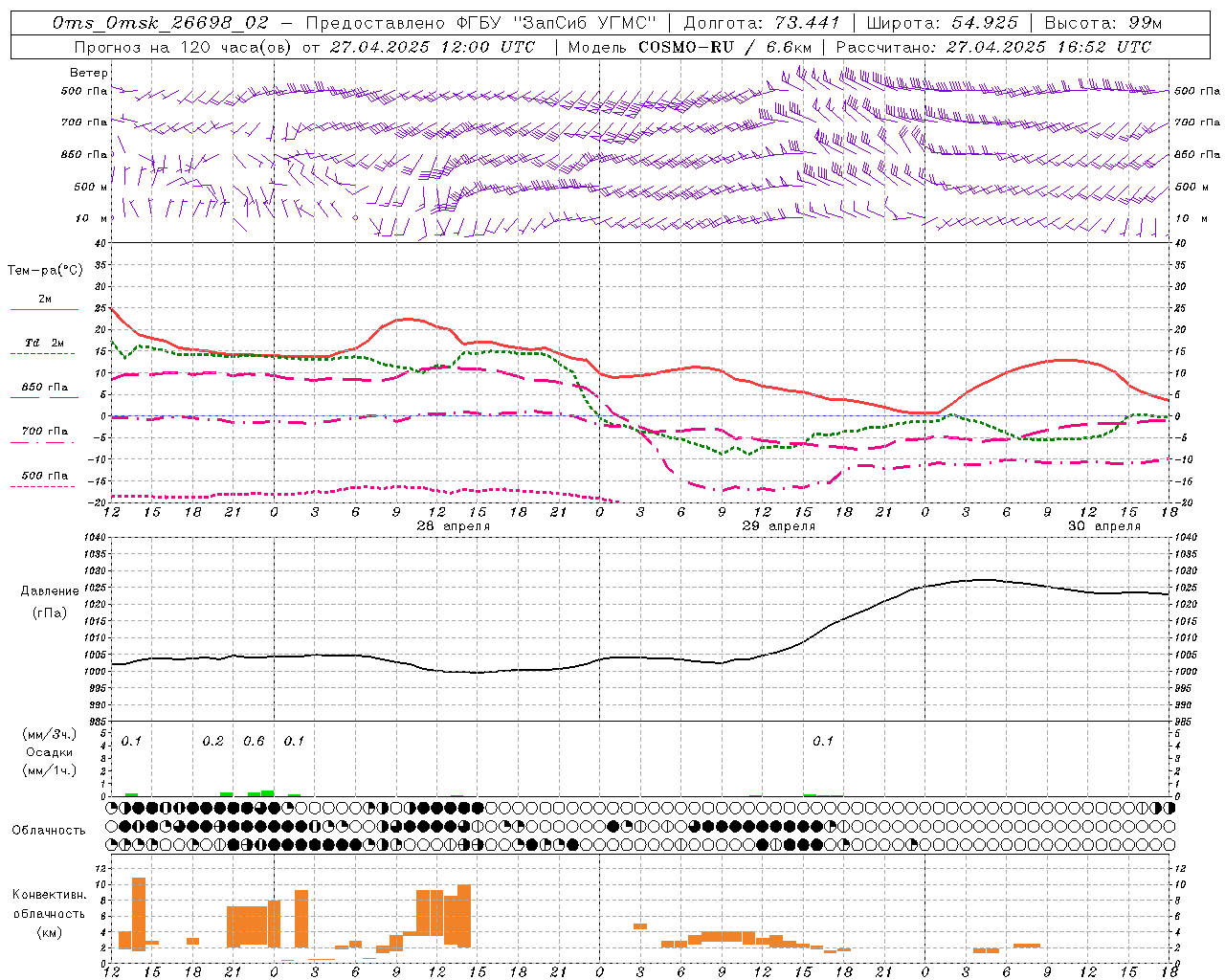Click the 10 м wind level label on right
This screenshot has height=980, width=1225.
pos(1191,219)
